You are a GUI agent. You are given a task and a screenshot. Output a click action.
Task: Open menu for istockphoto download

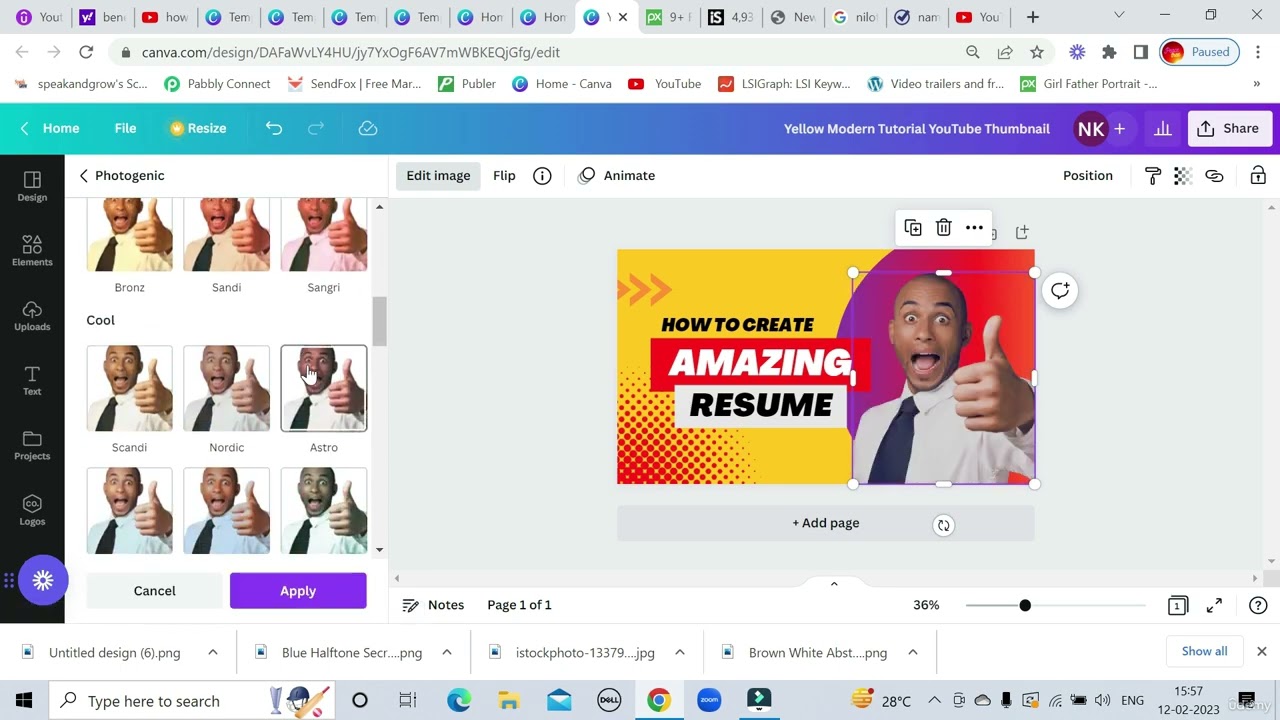(679, 652)
